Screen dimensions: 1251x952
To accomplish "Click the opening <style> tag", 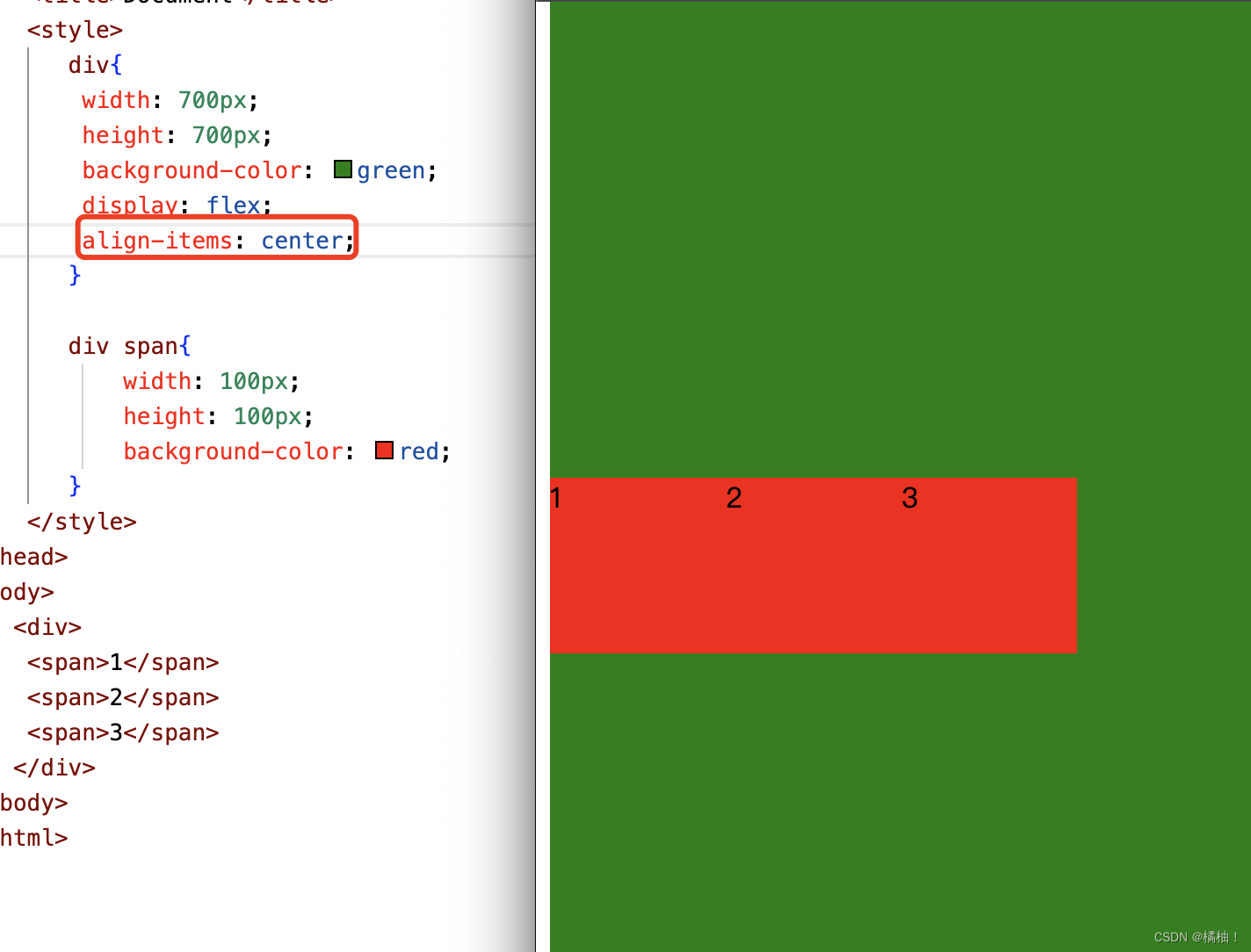I will tap(75, 30).
